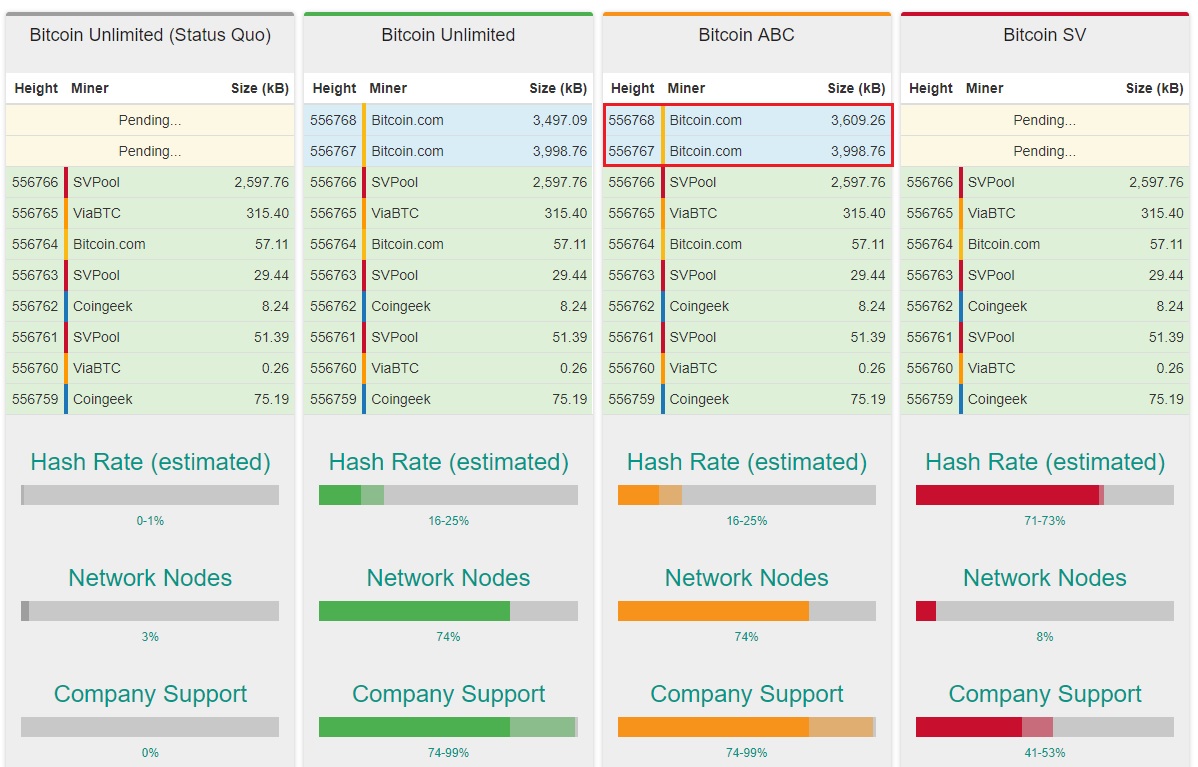1198x767 pixels.
Task: Select the Bitcoin ABC panel header
Action: pos(746,35)
